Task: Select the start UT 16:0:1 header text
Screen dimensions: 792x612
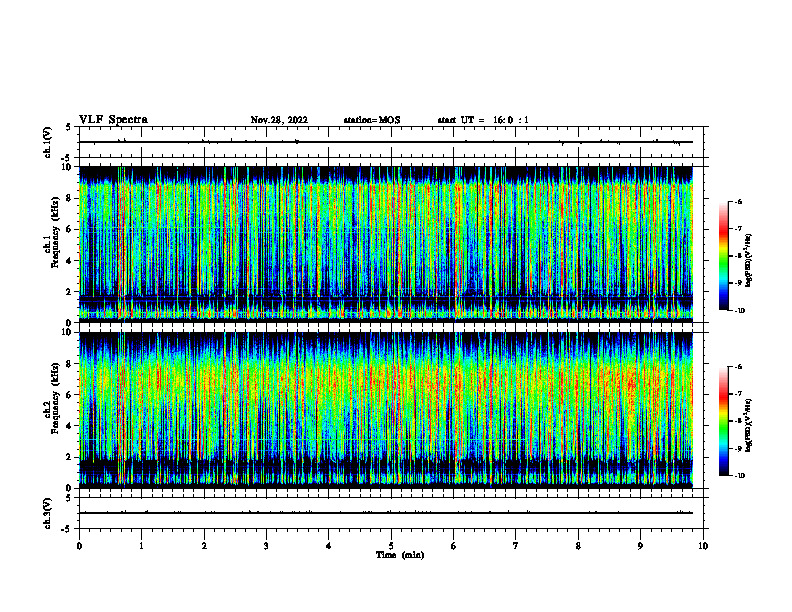Action: pyautogui.click(x=483, y=120)
